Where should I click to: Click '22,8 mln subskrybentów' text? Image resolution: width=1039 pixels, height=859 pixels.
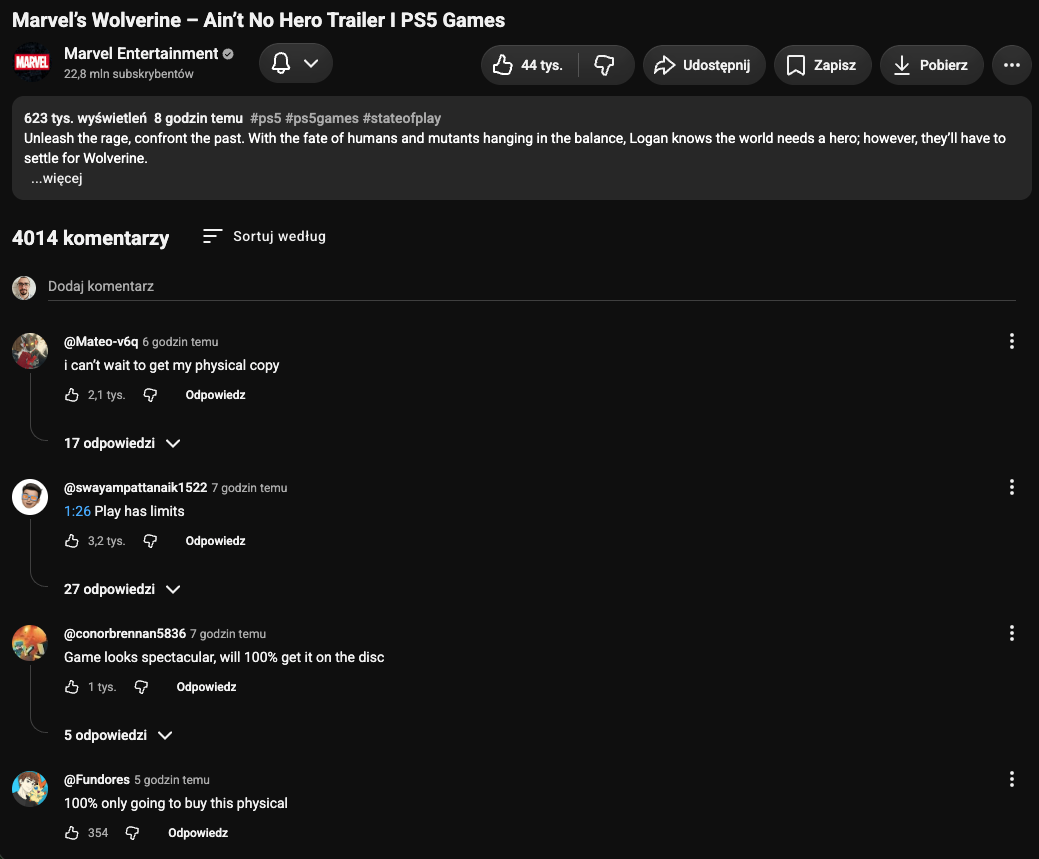tap(129, 74)
